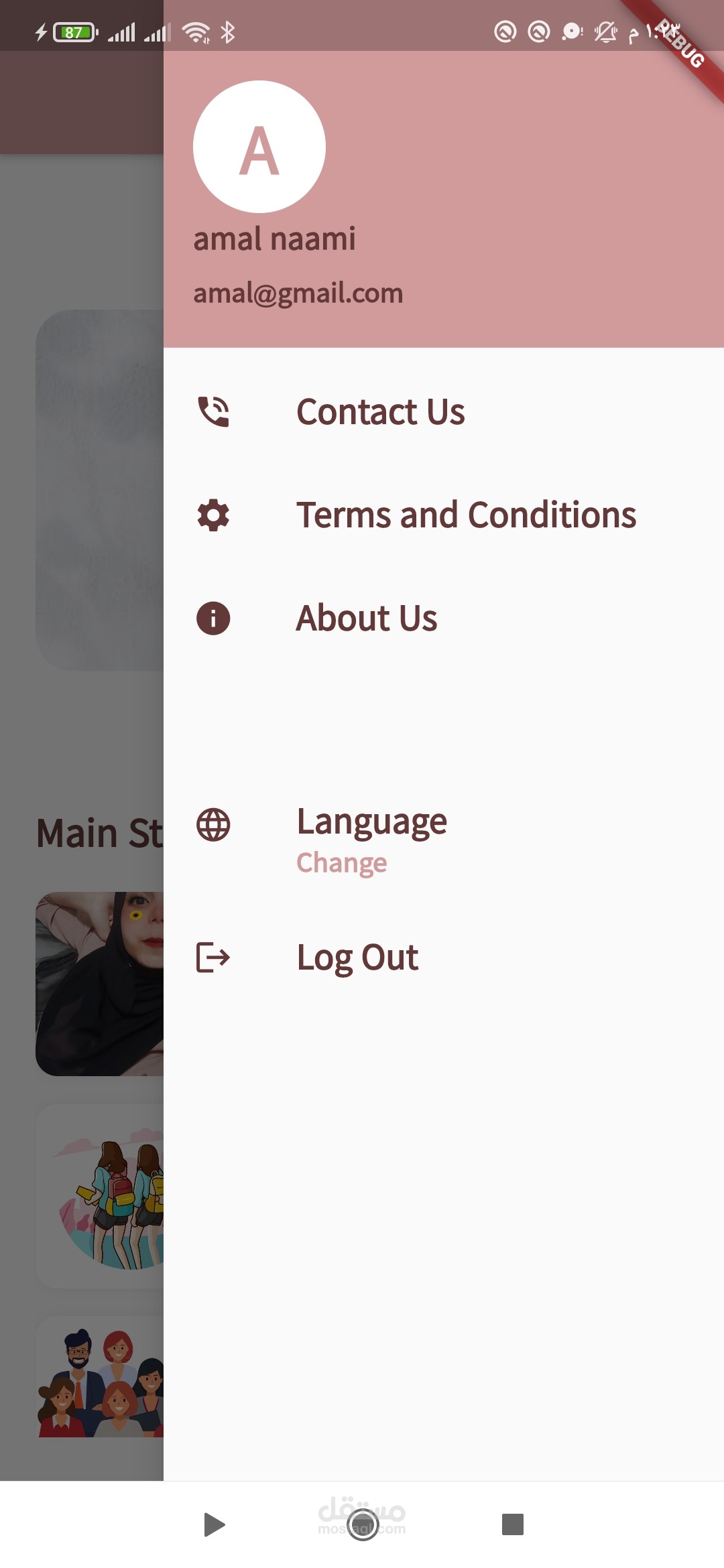Open the Contact Us menu item
Screen dimensions: 724x1568
click(x=380, y=411)
